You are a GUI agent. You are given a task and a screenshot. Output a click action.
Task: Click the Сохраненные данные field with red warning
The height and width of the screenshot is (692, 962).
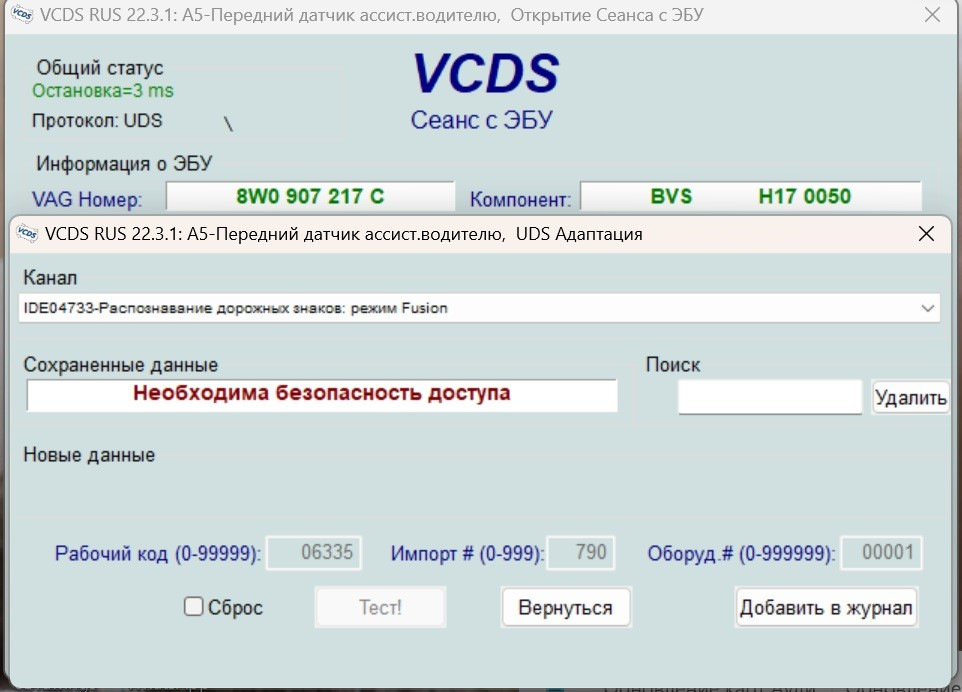coord(321,395)
